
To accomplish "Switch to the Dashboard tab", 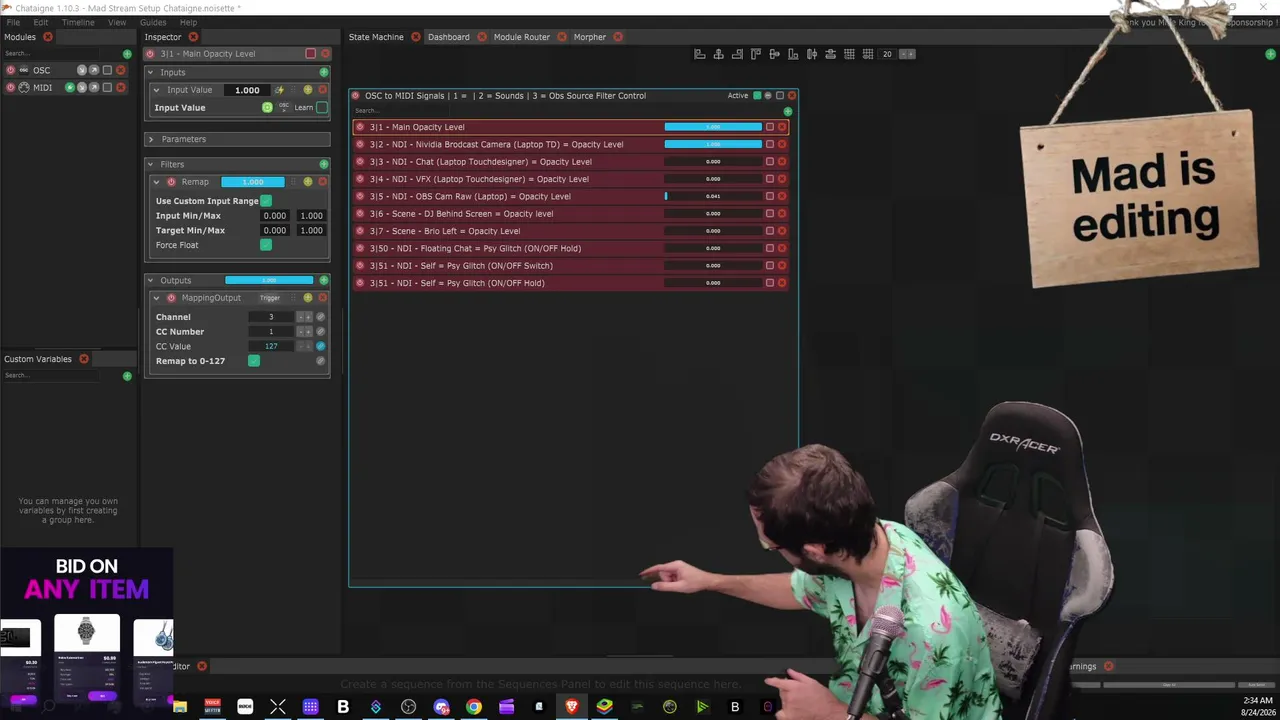I will (448, 37).
